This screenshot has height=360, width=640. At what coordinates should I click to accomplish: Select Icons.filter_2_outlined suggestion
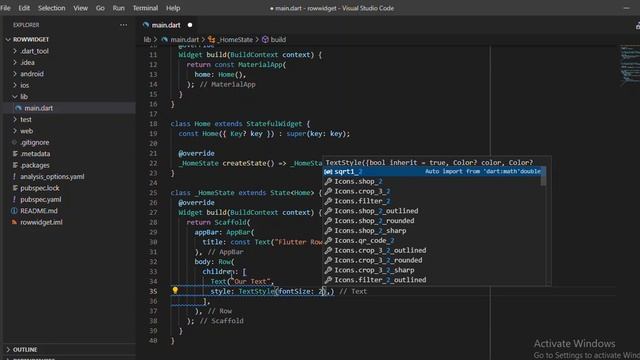tap(433, 280)
